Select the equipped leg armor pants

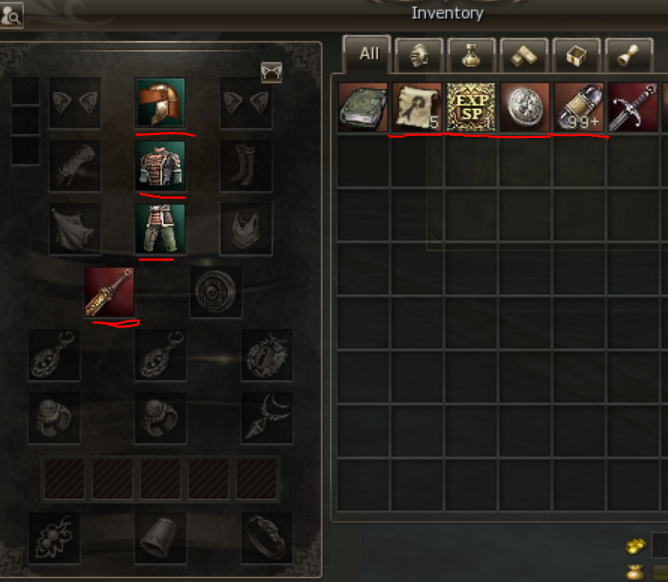pos(160,229)
